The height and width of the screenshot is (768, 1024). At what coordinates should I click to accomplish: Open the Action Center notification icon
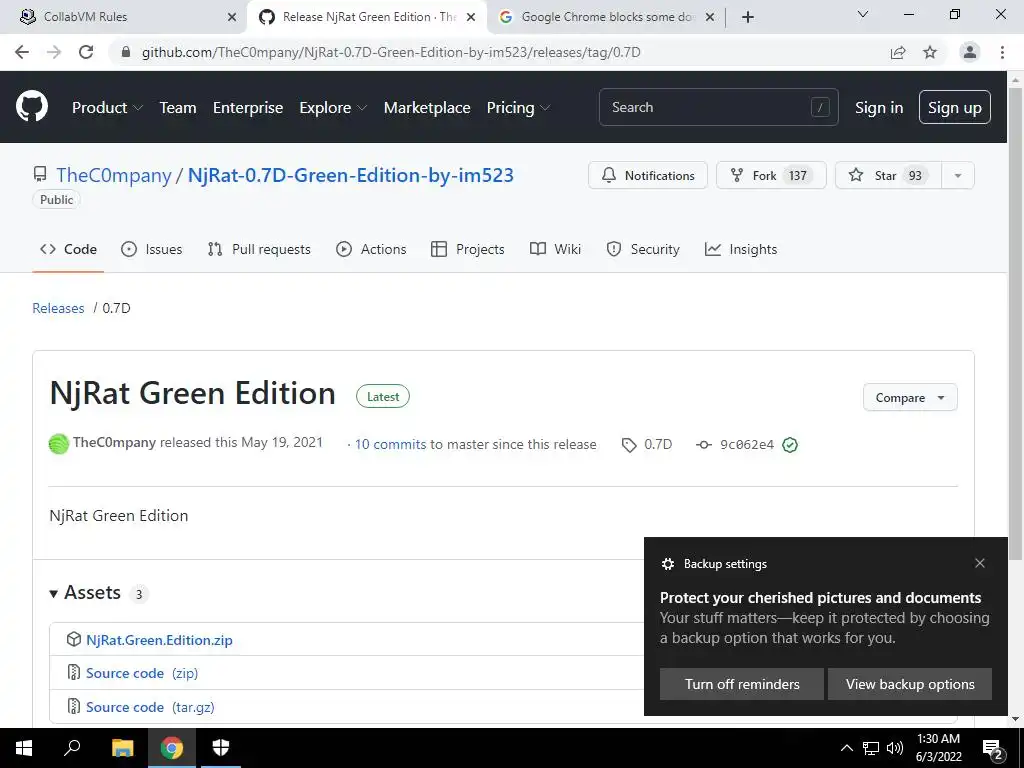[x=993, y=749]
